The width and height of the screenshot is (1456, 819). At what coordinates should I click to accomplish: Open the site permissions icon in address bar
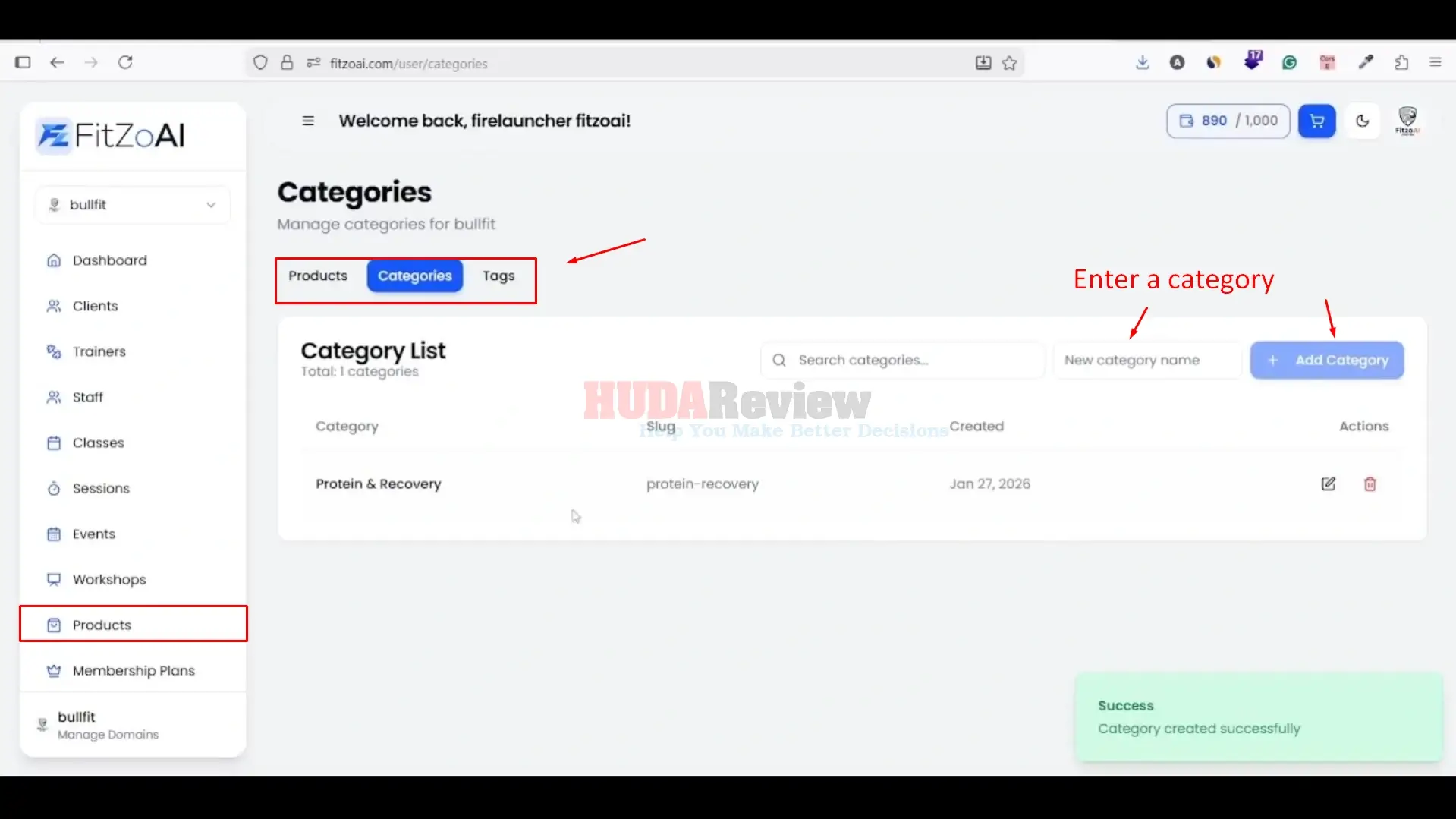point(313,63)
